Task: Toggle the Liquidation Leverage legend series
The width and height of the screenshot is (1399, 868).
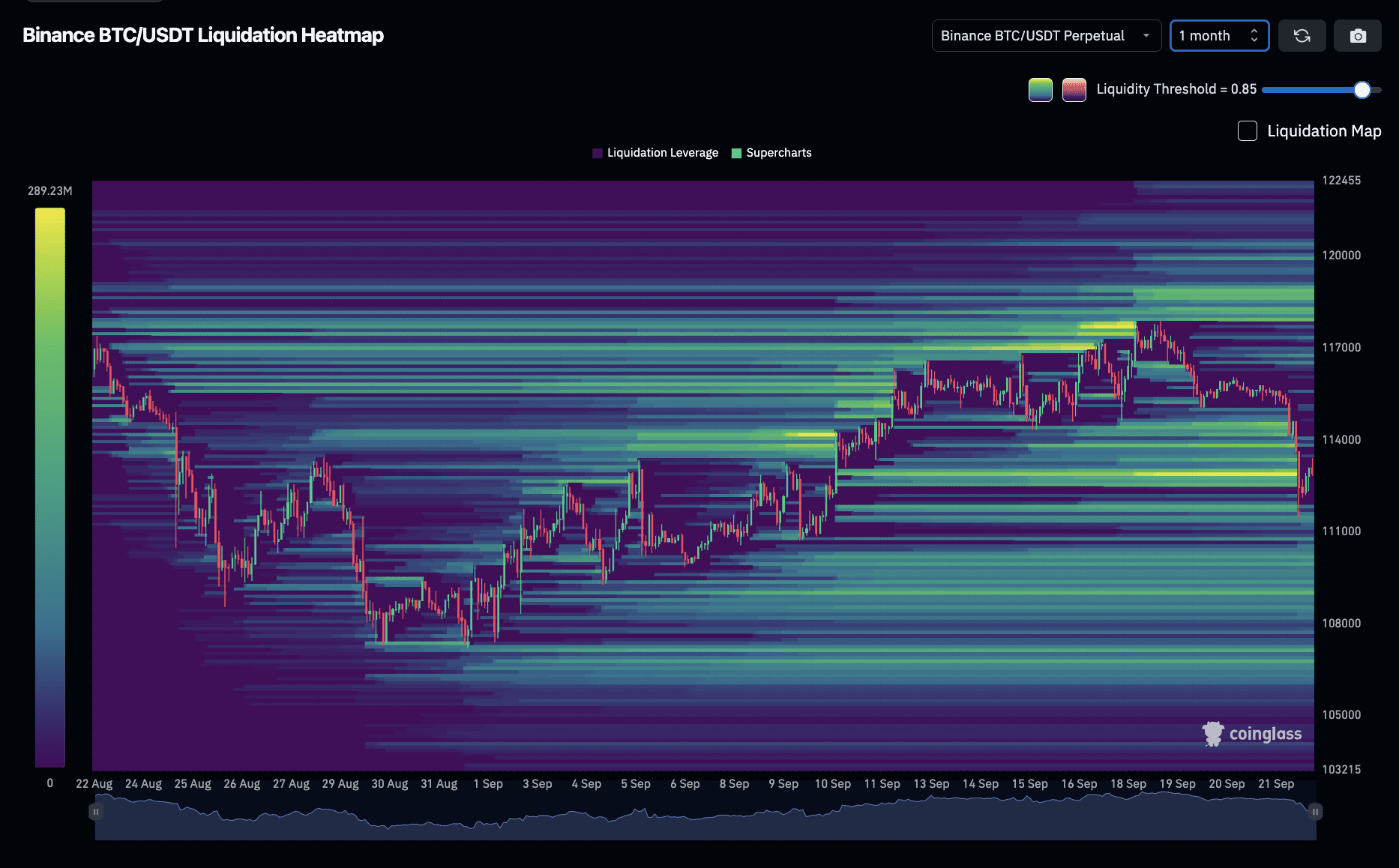Action: click(x=655, y=153)
